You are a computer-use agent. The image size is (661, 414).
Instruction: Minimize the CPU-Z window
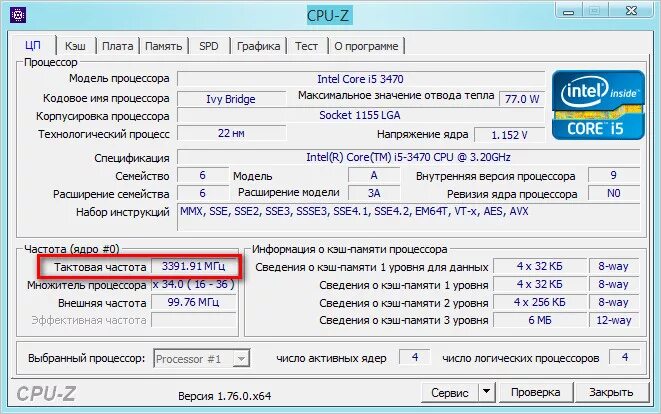pos(568,11)
